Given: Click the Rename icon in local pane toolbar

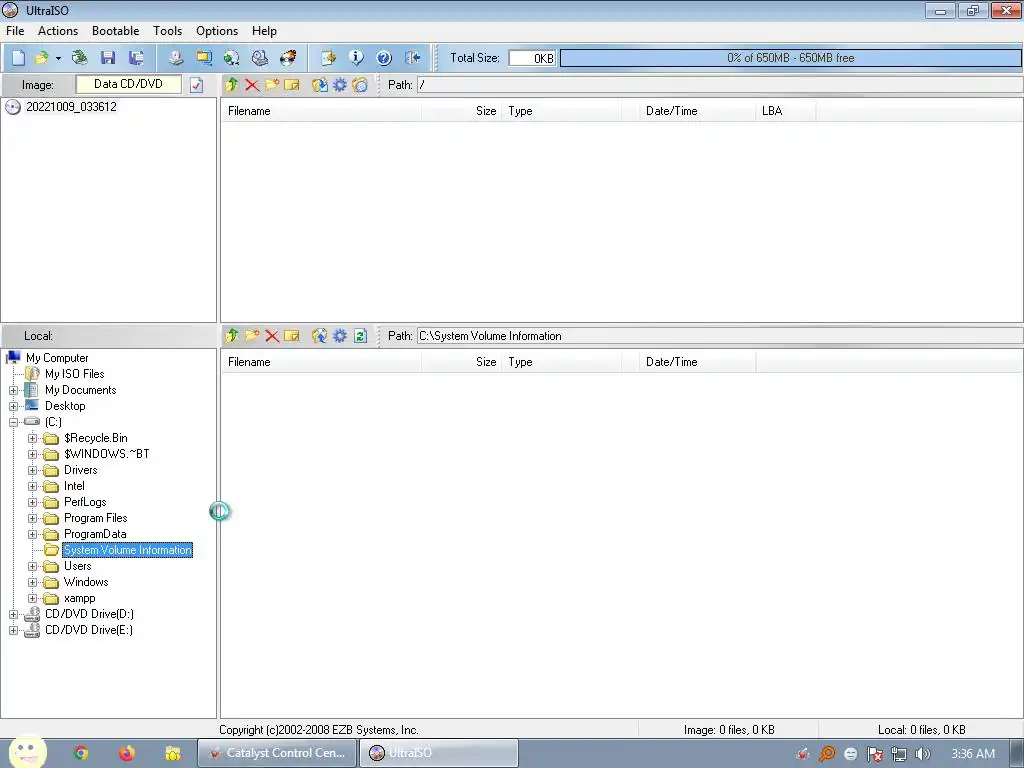Looking at the screenshot, I should point(292,336).
